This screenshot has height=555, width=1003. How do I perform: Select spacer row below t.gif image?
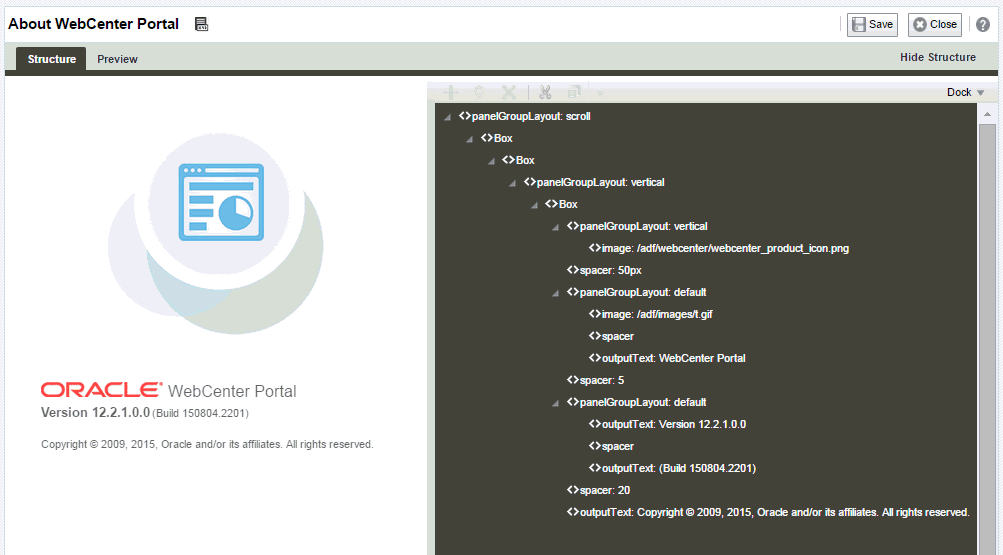tap(612, 336)
